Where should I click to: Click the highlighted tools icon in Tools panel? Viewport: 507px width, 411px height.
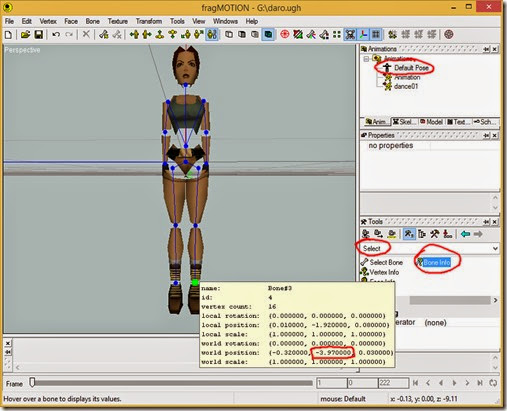point(409,234)
